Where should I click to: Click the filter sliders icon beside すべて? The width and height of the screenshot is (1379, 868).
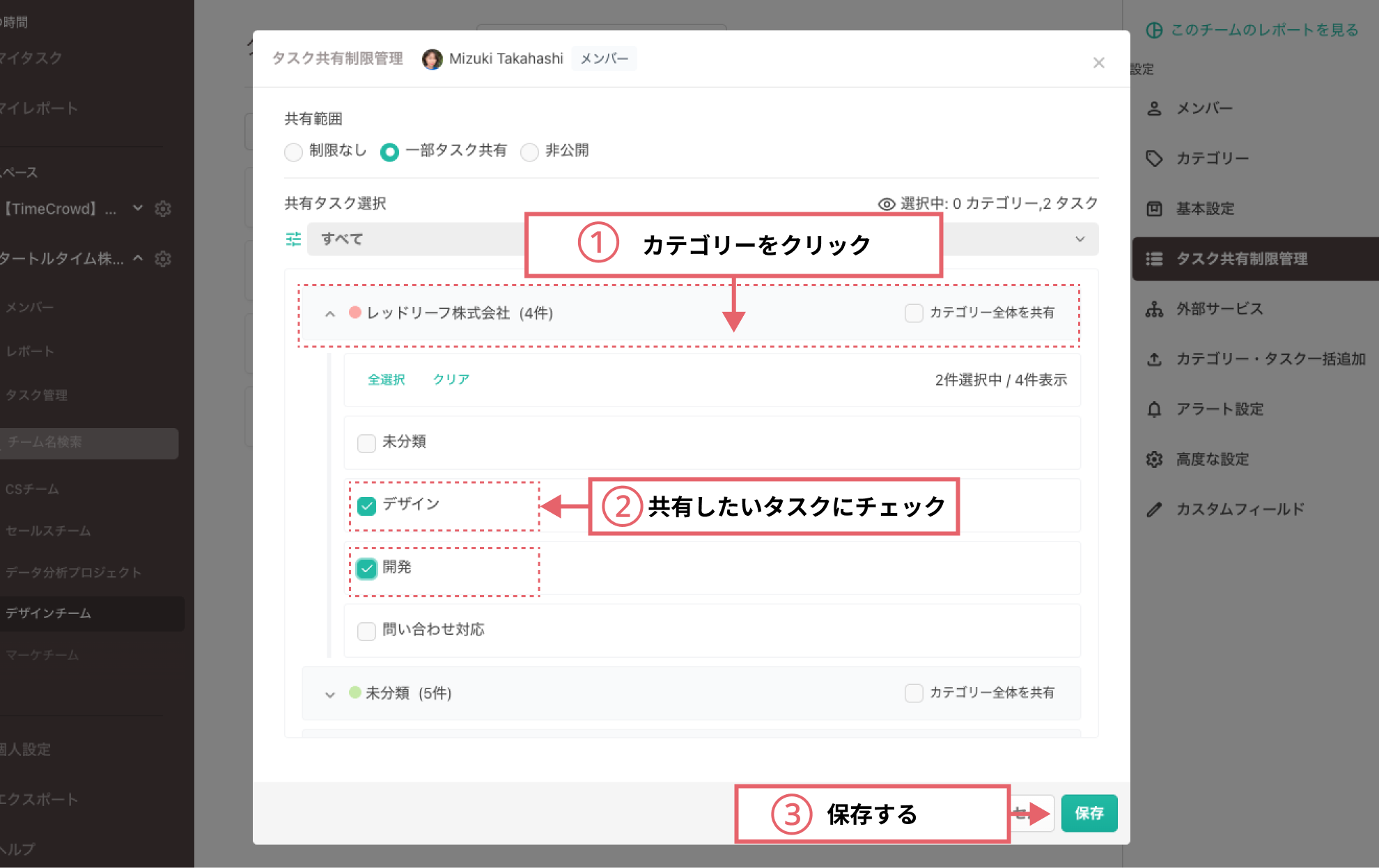(x=293, y=239)
